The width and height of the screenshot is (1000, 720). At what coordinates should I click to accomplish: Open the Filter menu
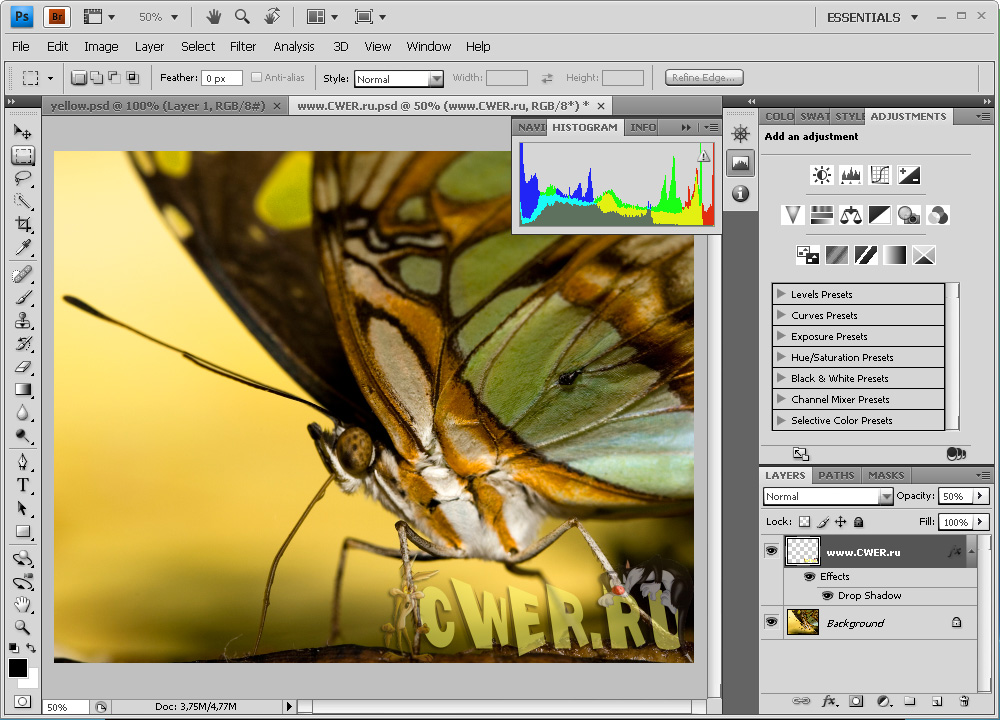243,46
